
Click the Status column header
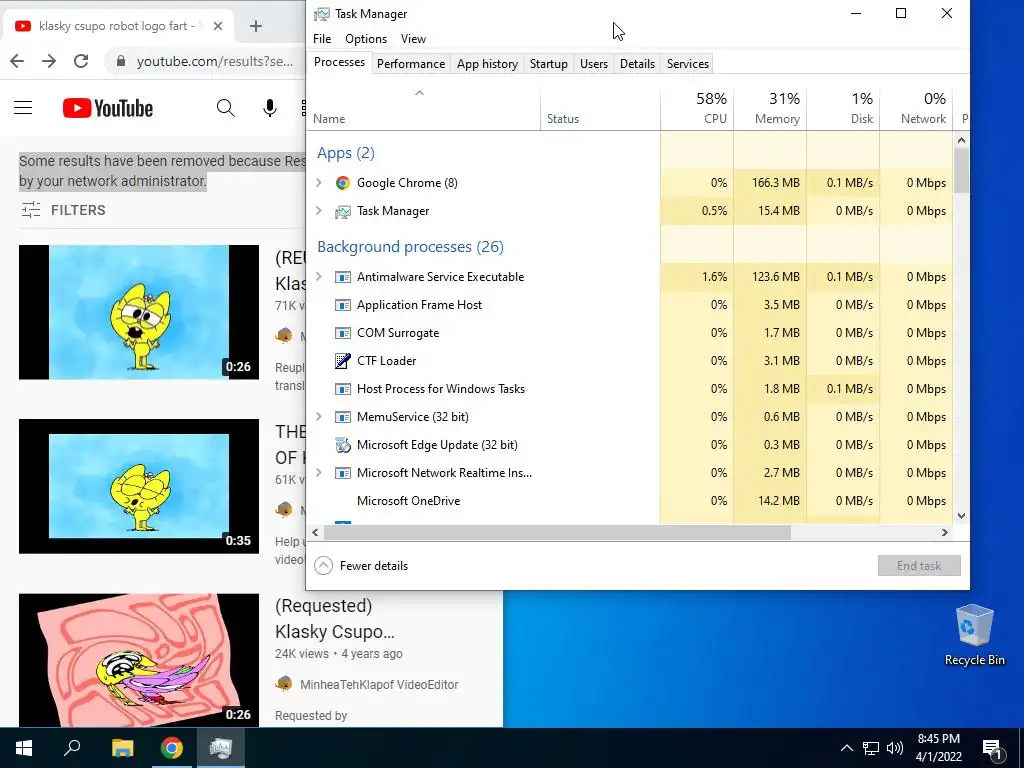point(601,108)
